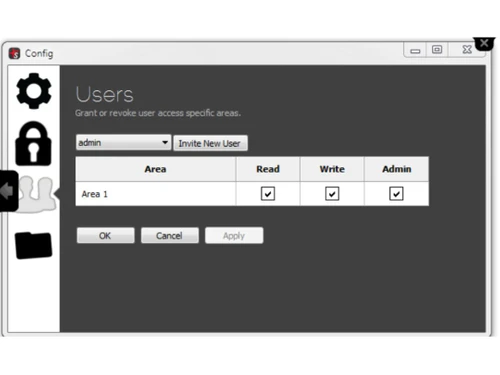Toggle Write permission for Area 1

click(332, 194)
